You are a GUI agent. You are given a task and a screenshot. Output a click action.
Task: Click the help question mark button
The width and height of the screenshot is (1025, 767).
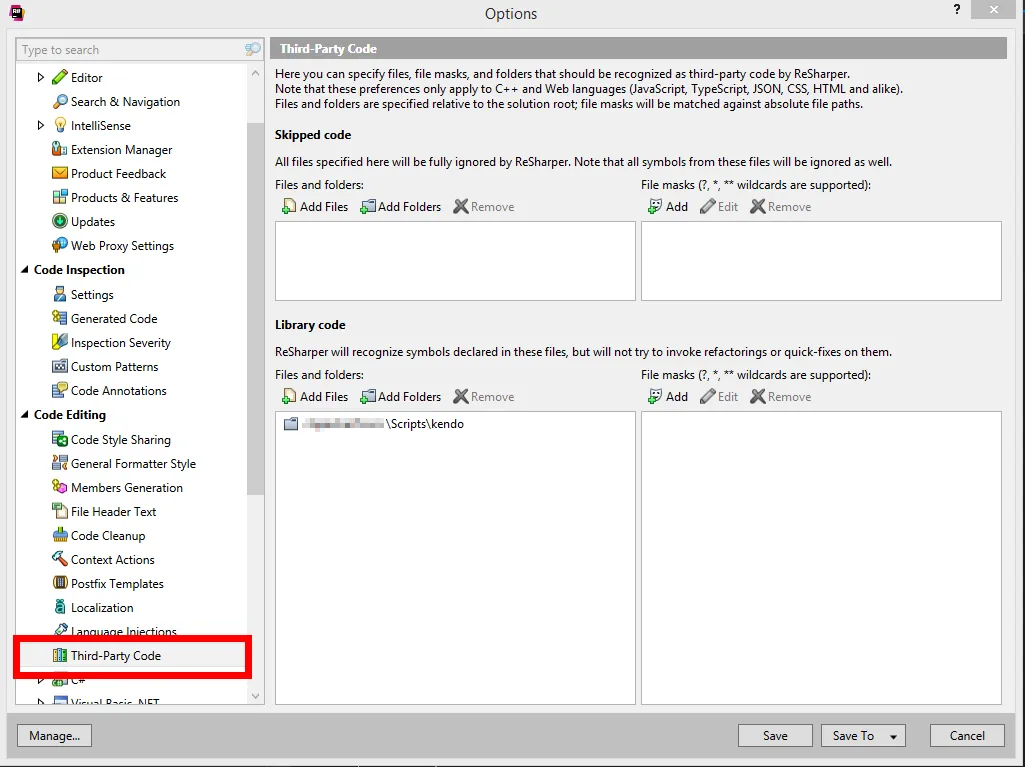[x=957, y=10]
